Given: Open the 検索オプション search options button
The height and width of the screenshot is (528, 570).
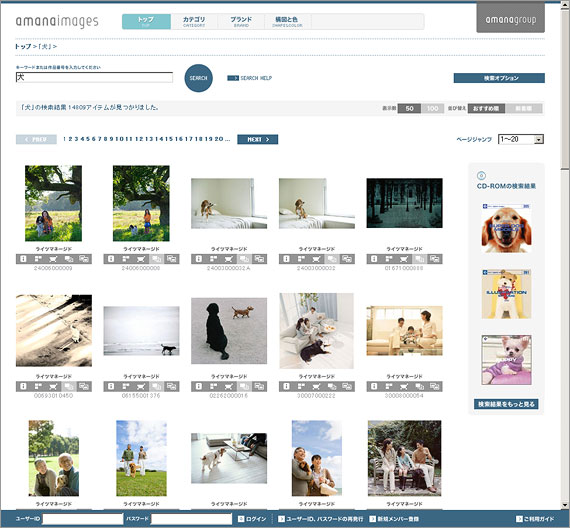Looking at the screenshot, I should point(499,78).
